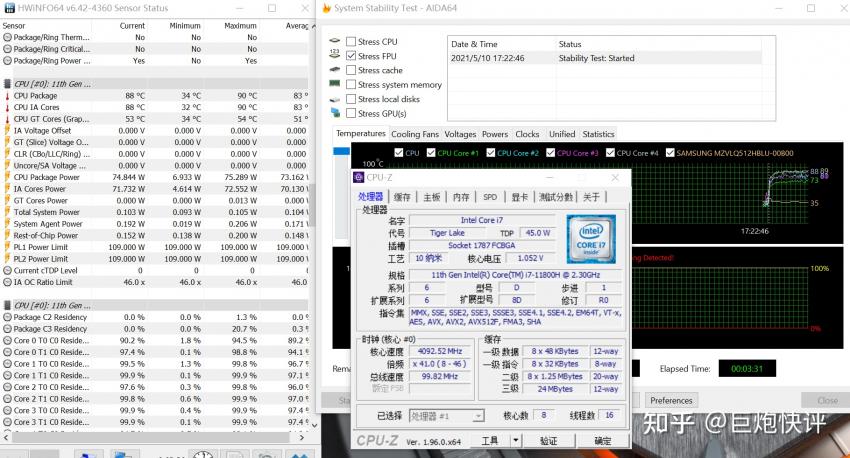Click the lightning icon of GT Cores Power row
Screen dimensions: 850x458
(7, 201)
